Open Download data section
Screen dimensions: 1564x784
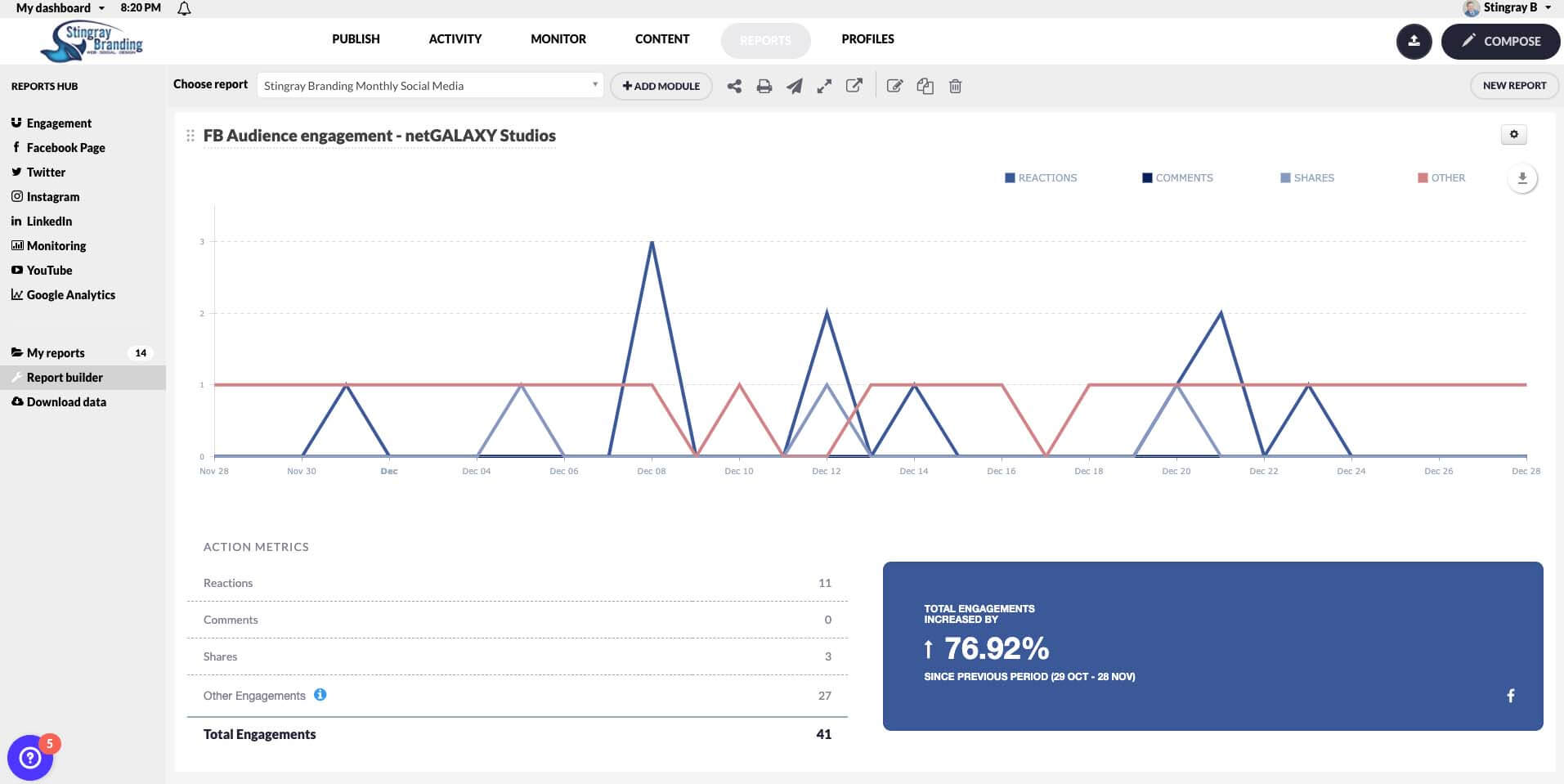pos(65,402)
